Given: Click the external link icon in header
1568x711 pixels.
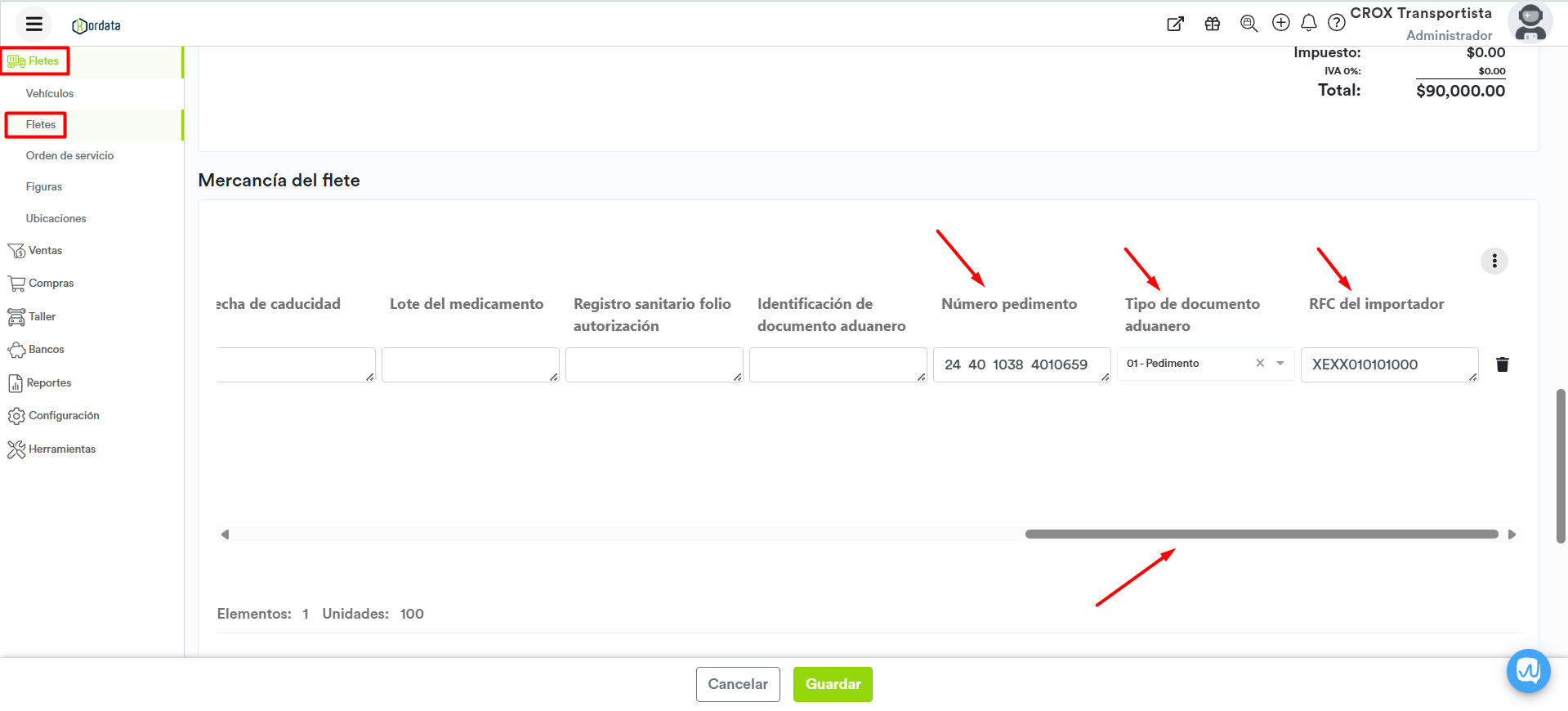Looking at the screenshot, I should coord(1175,24).
